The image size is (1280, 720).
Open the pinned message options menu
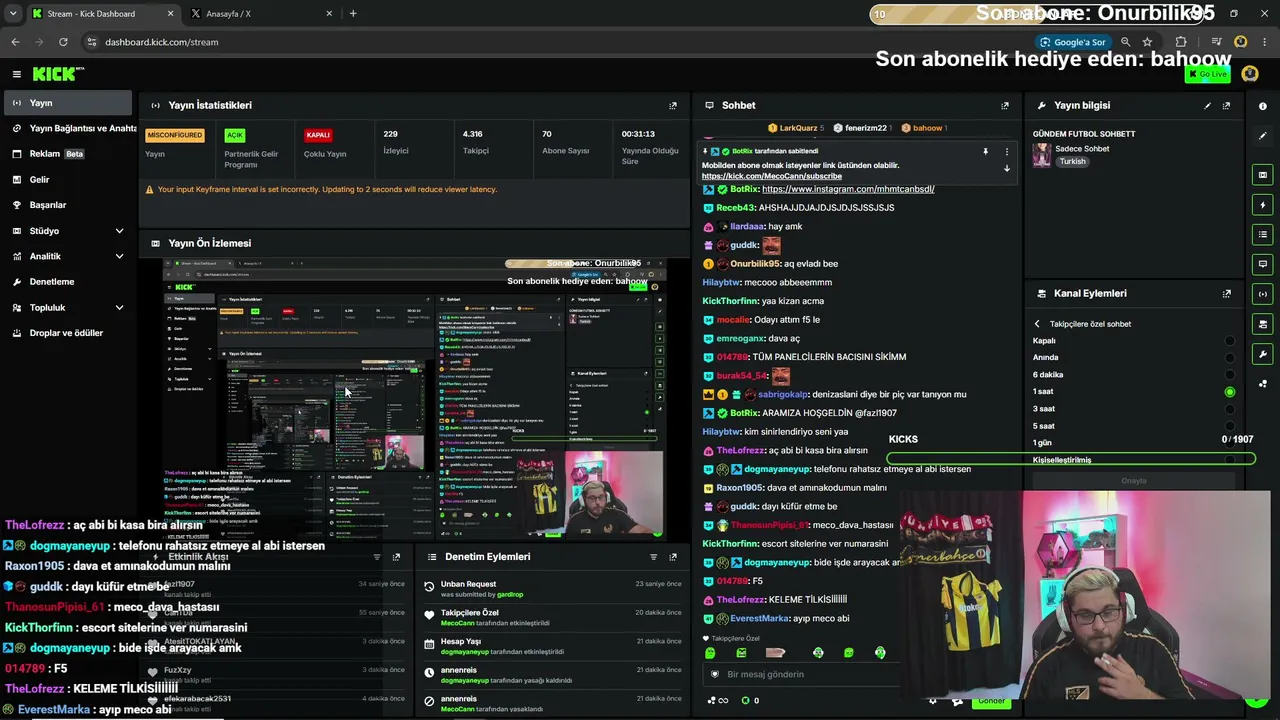click(1007, 152)
